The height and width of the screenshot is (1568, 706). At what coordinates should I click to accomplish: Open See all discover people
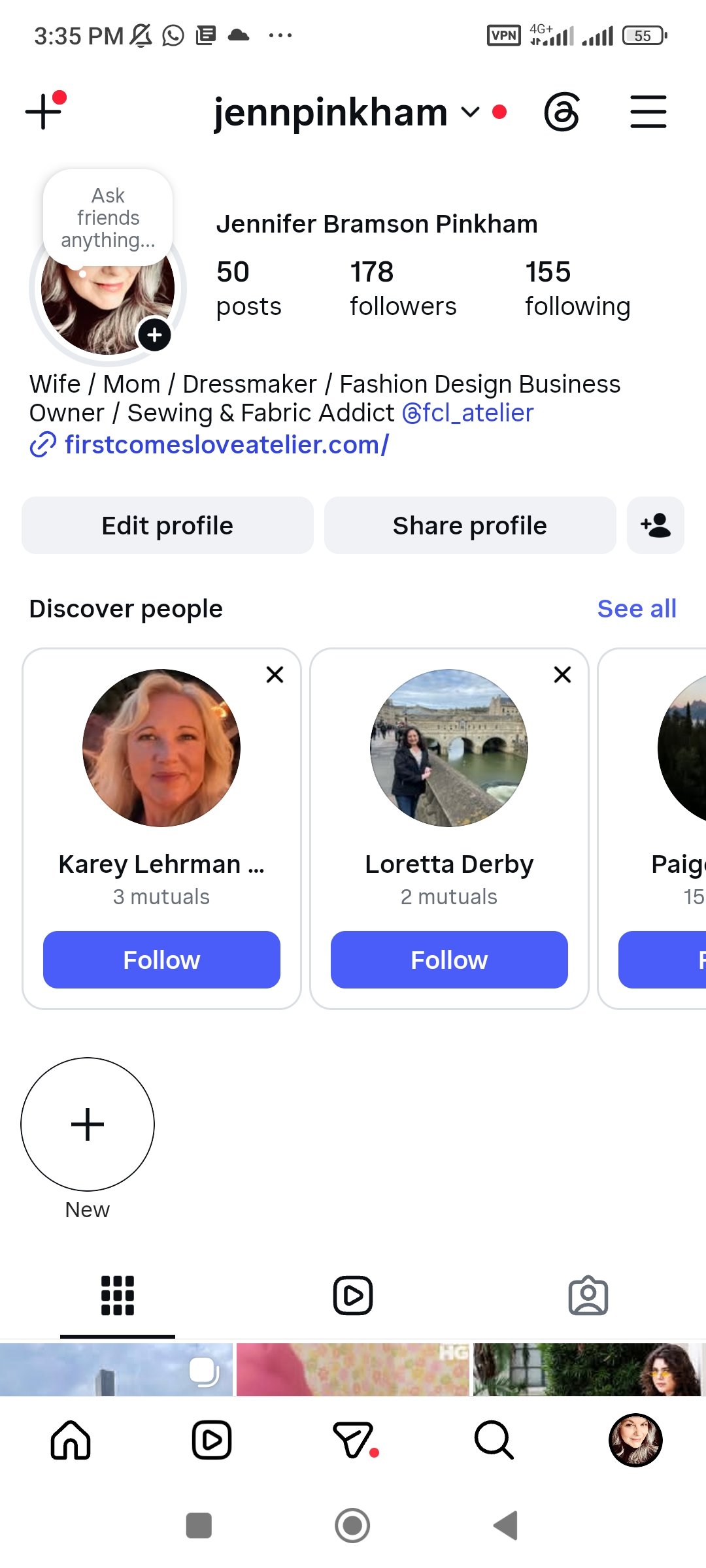[637, 608]
